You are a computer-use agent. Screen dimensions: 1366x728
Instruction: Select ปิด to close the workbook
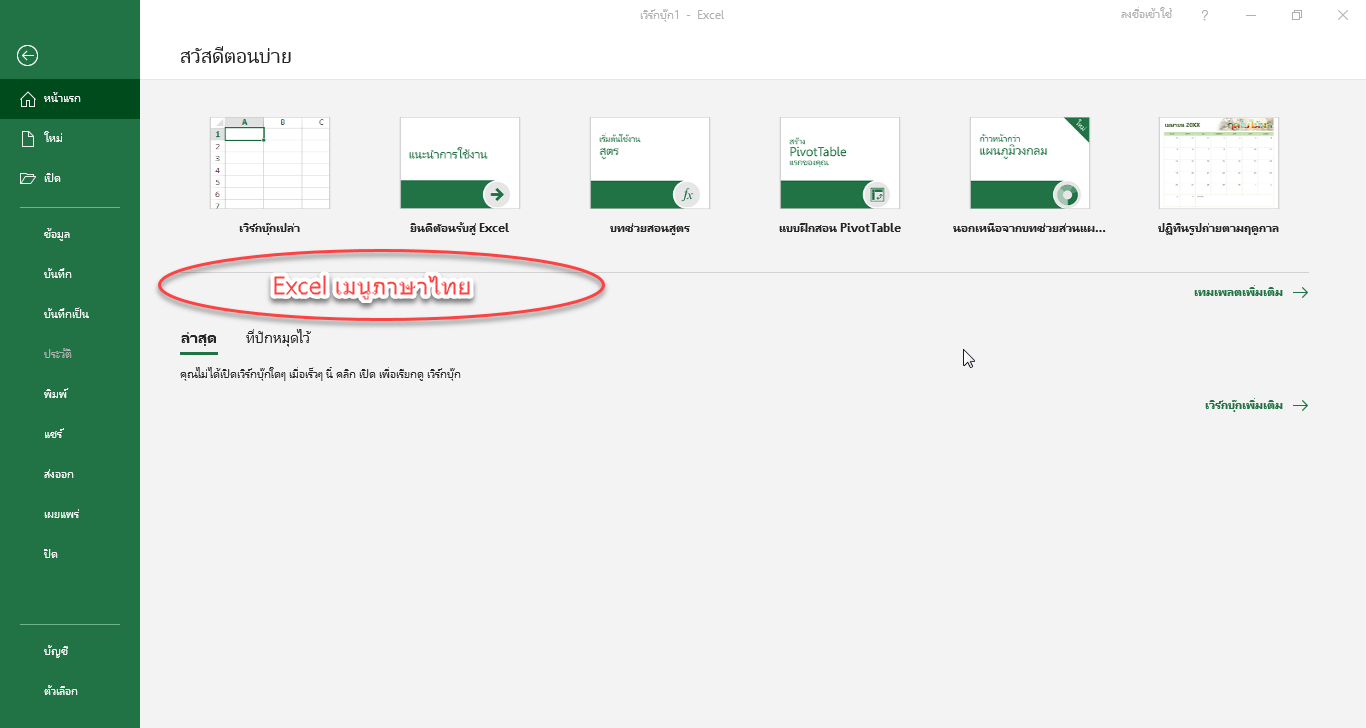tap(50, 554)
